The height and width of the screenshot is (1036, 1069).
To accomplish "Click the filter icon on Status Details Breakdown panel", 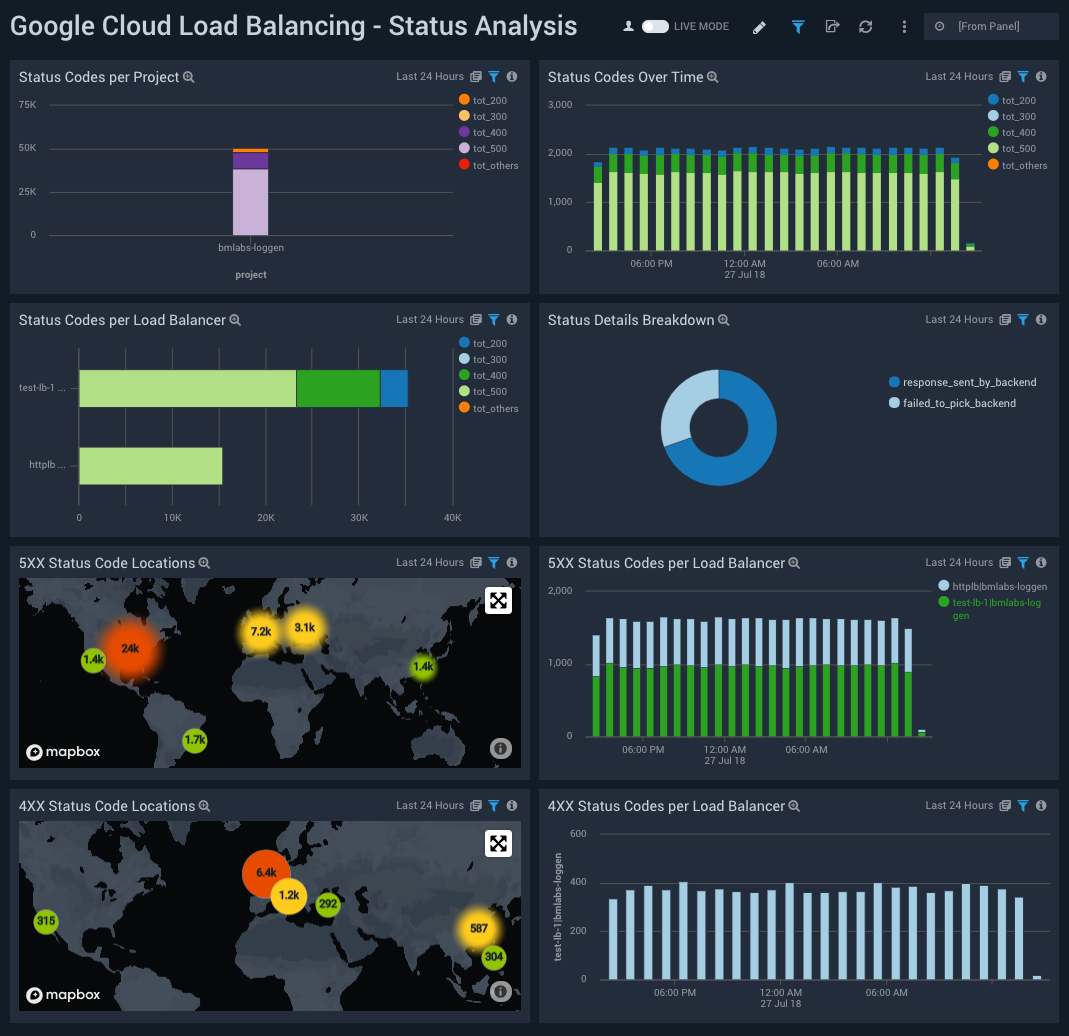I will [x=1022, y=319].
